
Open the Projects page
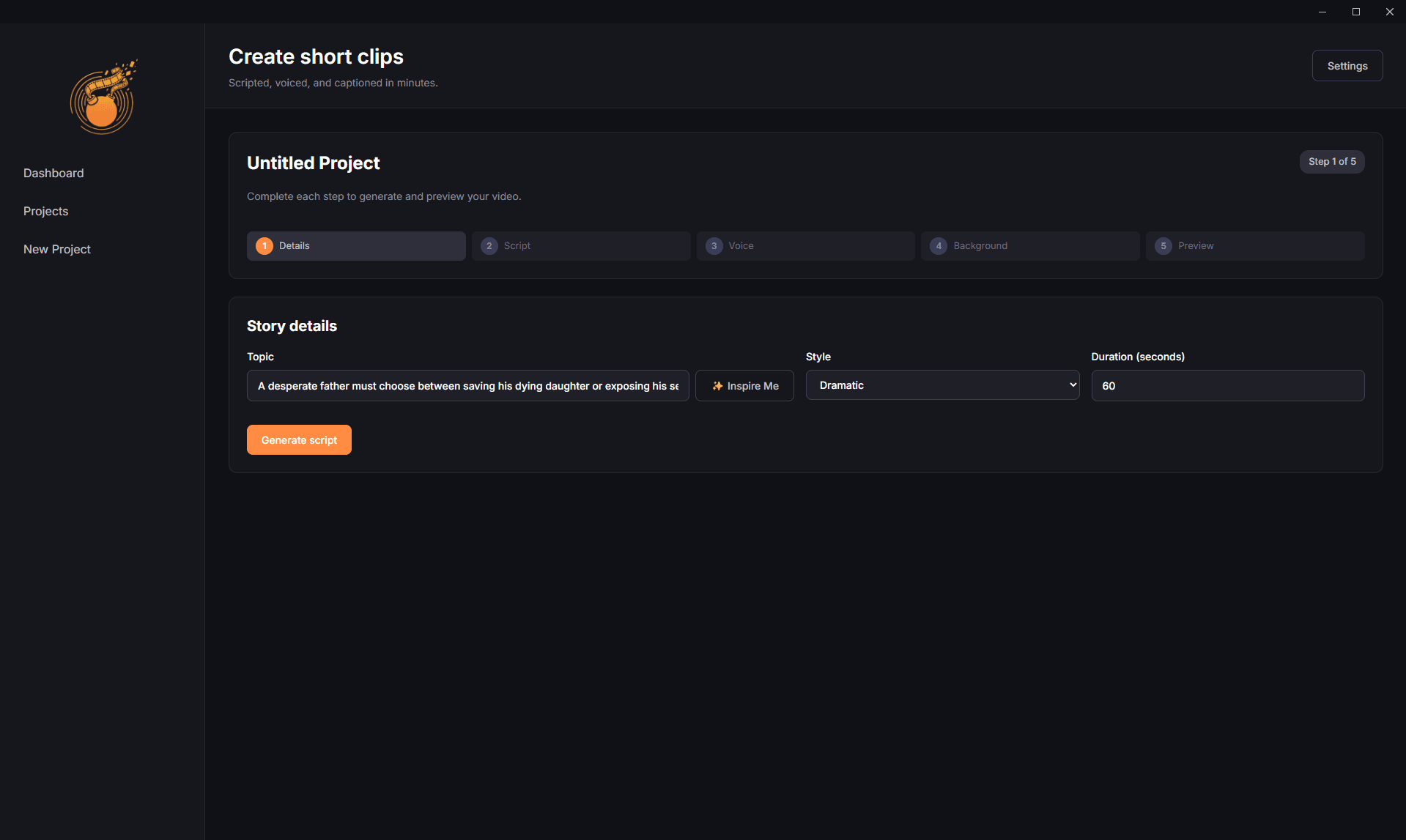pos(45,211)
